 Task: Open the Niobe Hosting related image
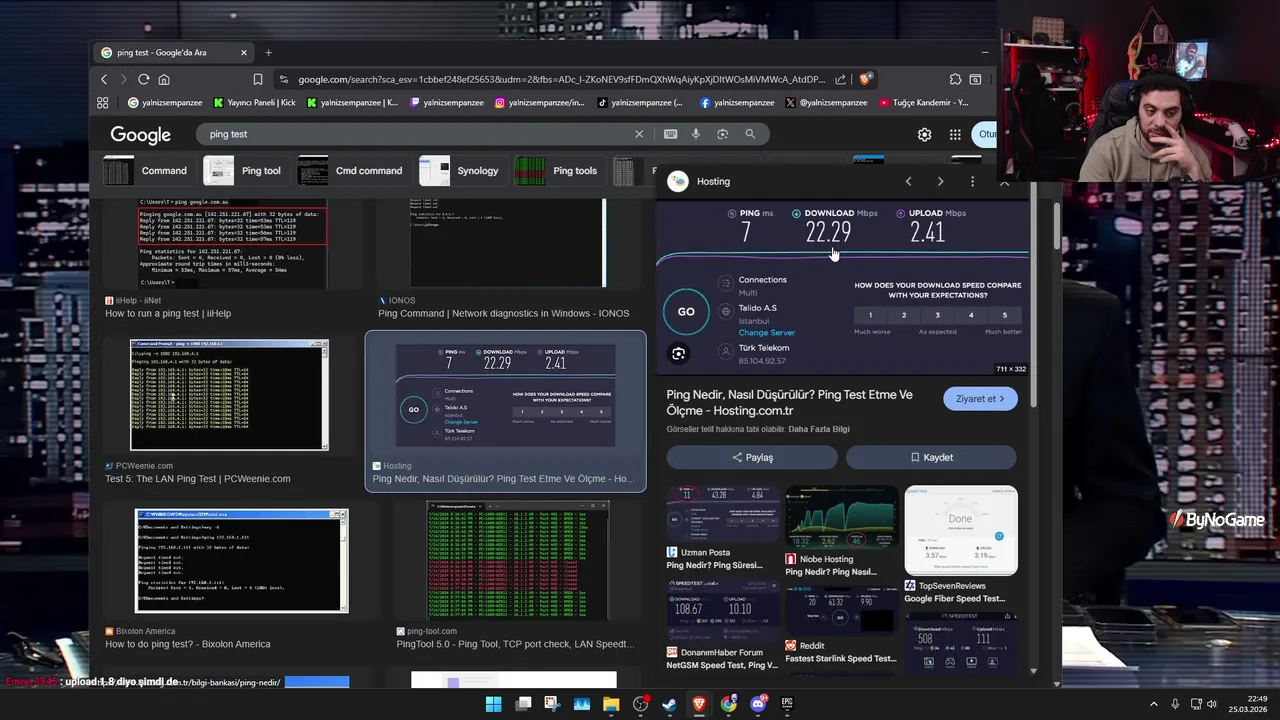pyautogui.click(x=842, y=518)
